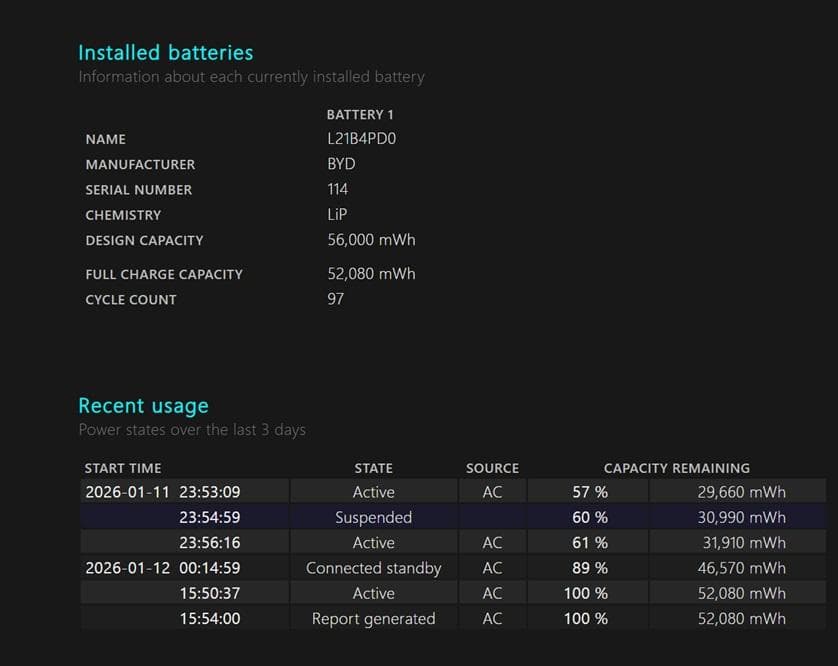
Task: Click the design capacity value 56,000 mWh
Action: 371,240
